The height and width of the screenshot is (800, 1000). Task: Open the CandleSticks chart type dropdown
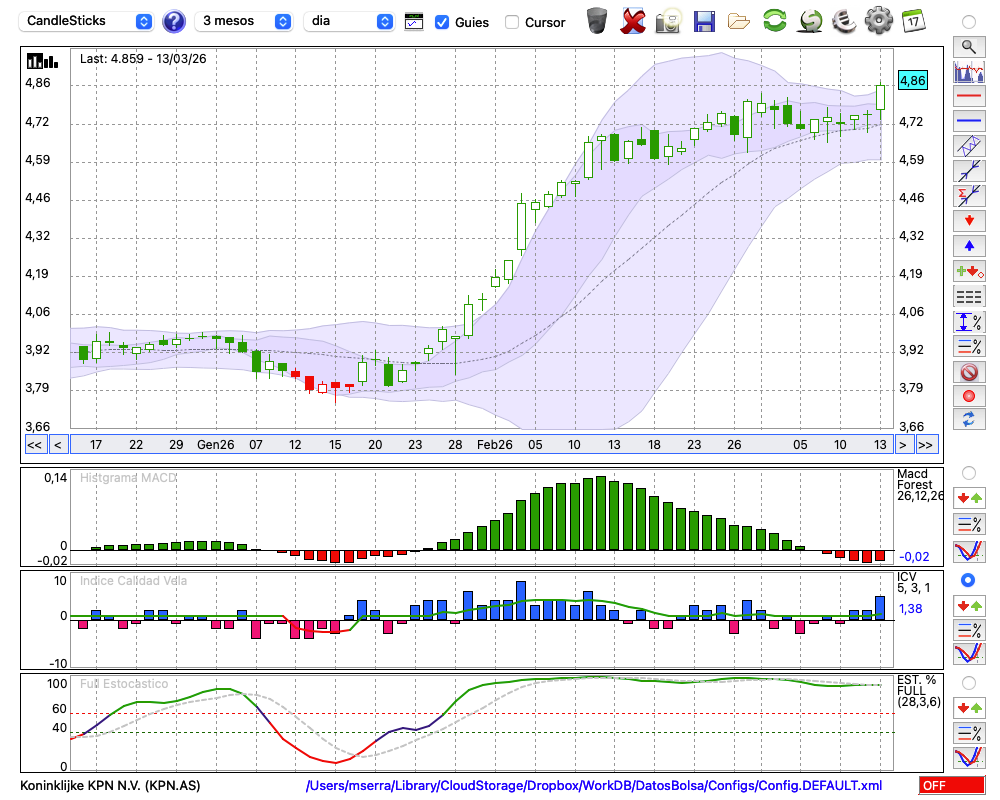(87, 21)
